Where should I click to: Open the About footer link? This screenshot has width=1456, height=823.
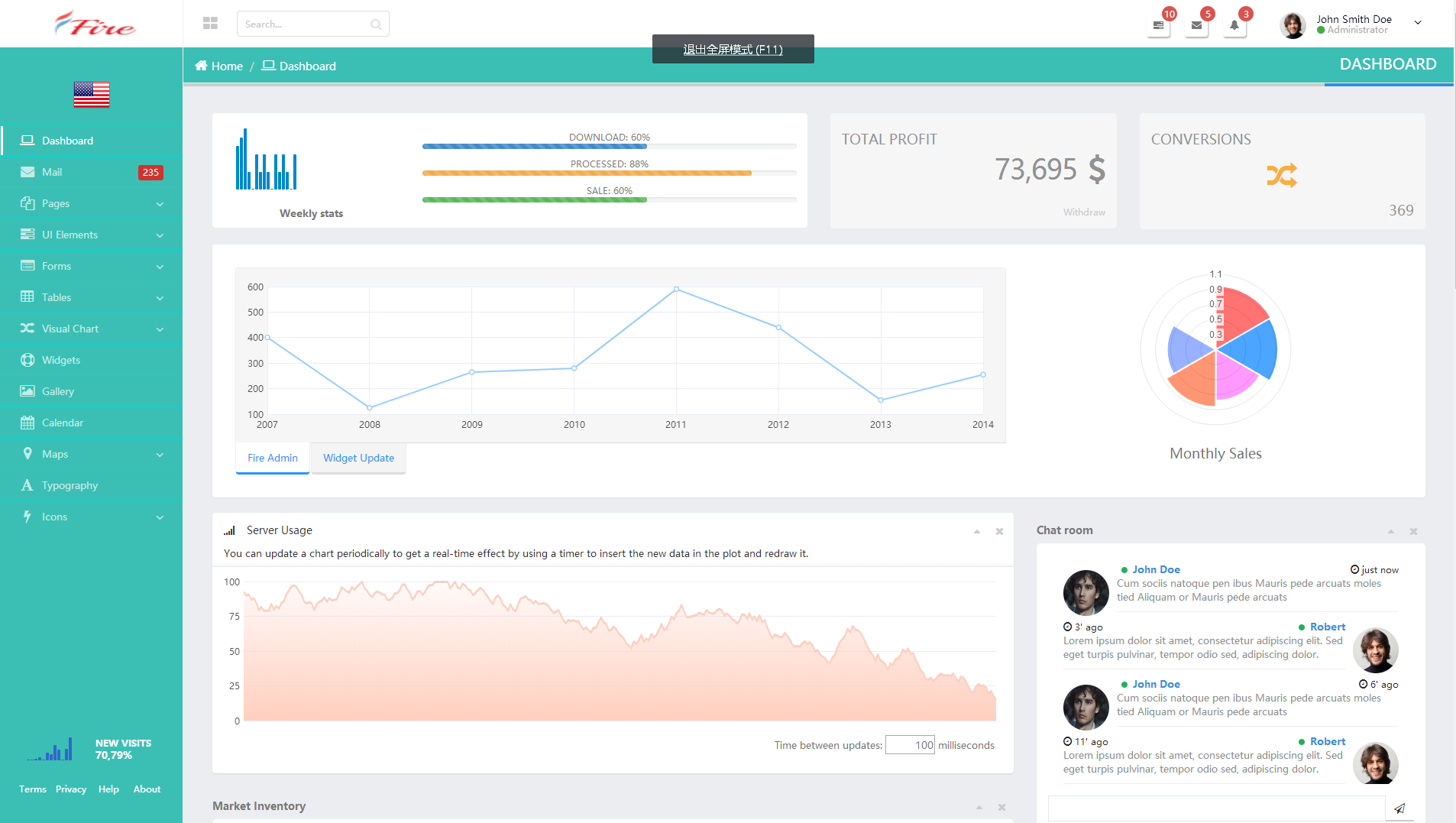click(147, 789)
